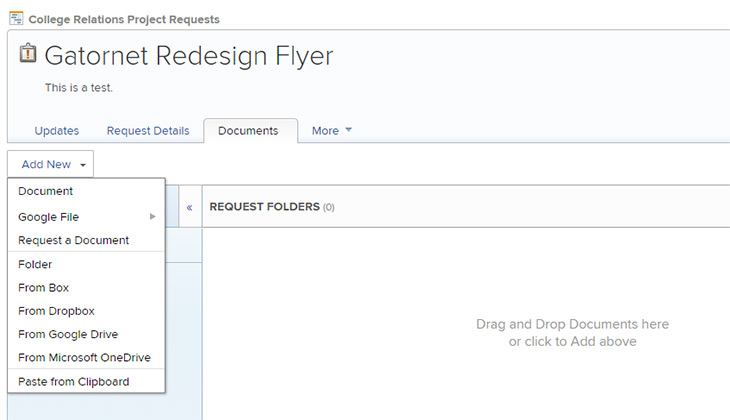Click the clipboard issue icon beside Gatornet Redesign Flyer
This screenshot has height=420, width=730.
(x=28, y=53)
